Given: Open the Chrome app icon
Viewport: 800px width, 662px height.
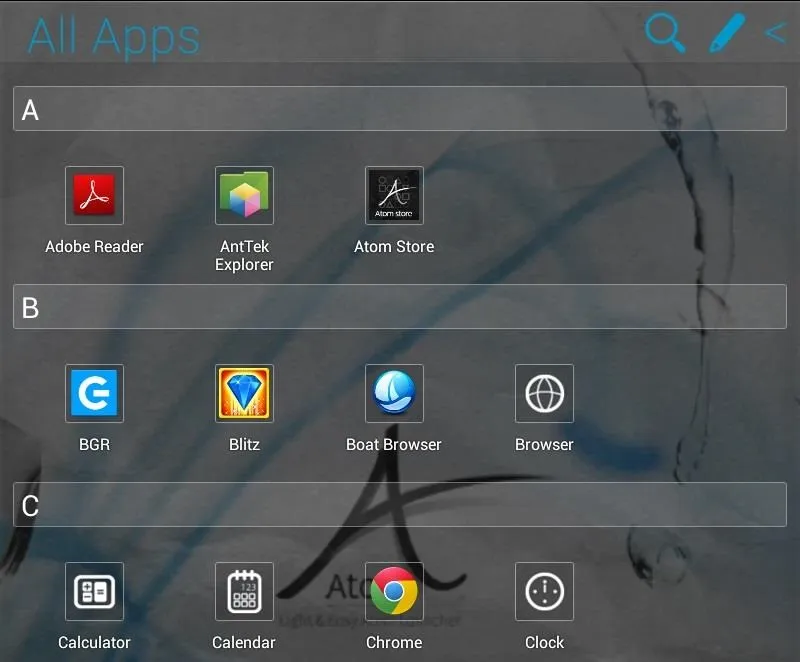Looking at the screenshot, I should (x=394, y=591).
